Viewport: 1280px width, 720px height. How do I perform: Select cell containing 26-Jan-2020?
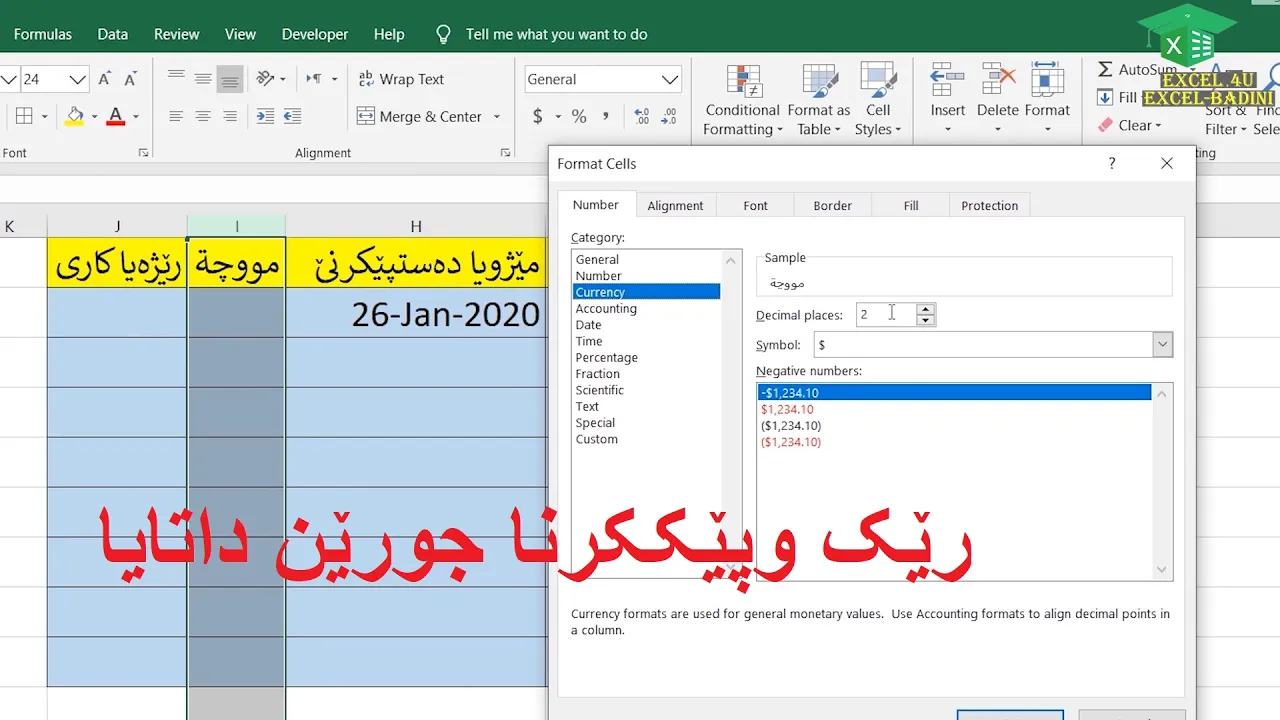416,313
